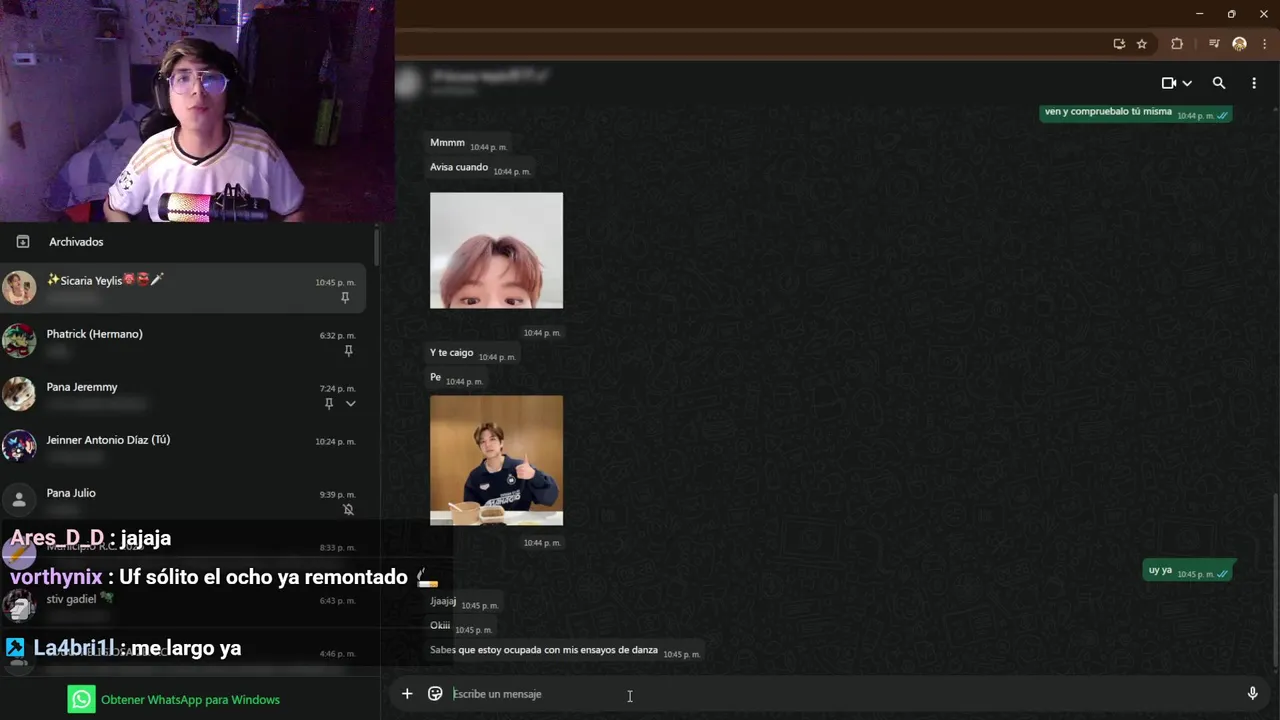The width and height of the screenshot is (1280, 720).
Task: Open the attachment plus button
Action: 407,693
